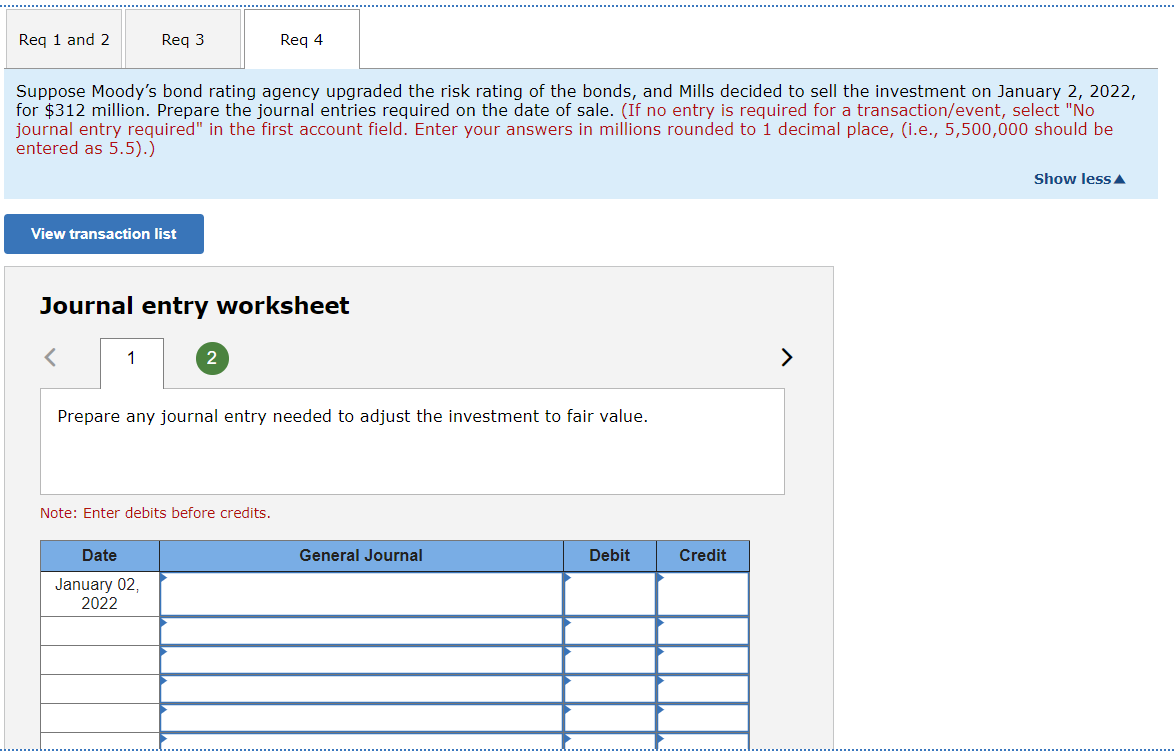Open journal entry 2 green circle

(x=212, y=358)
